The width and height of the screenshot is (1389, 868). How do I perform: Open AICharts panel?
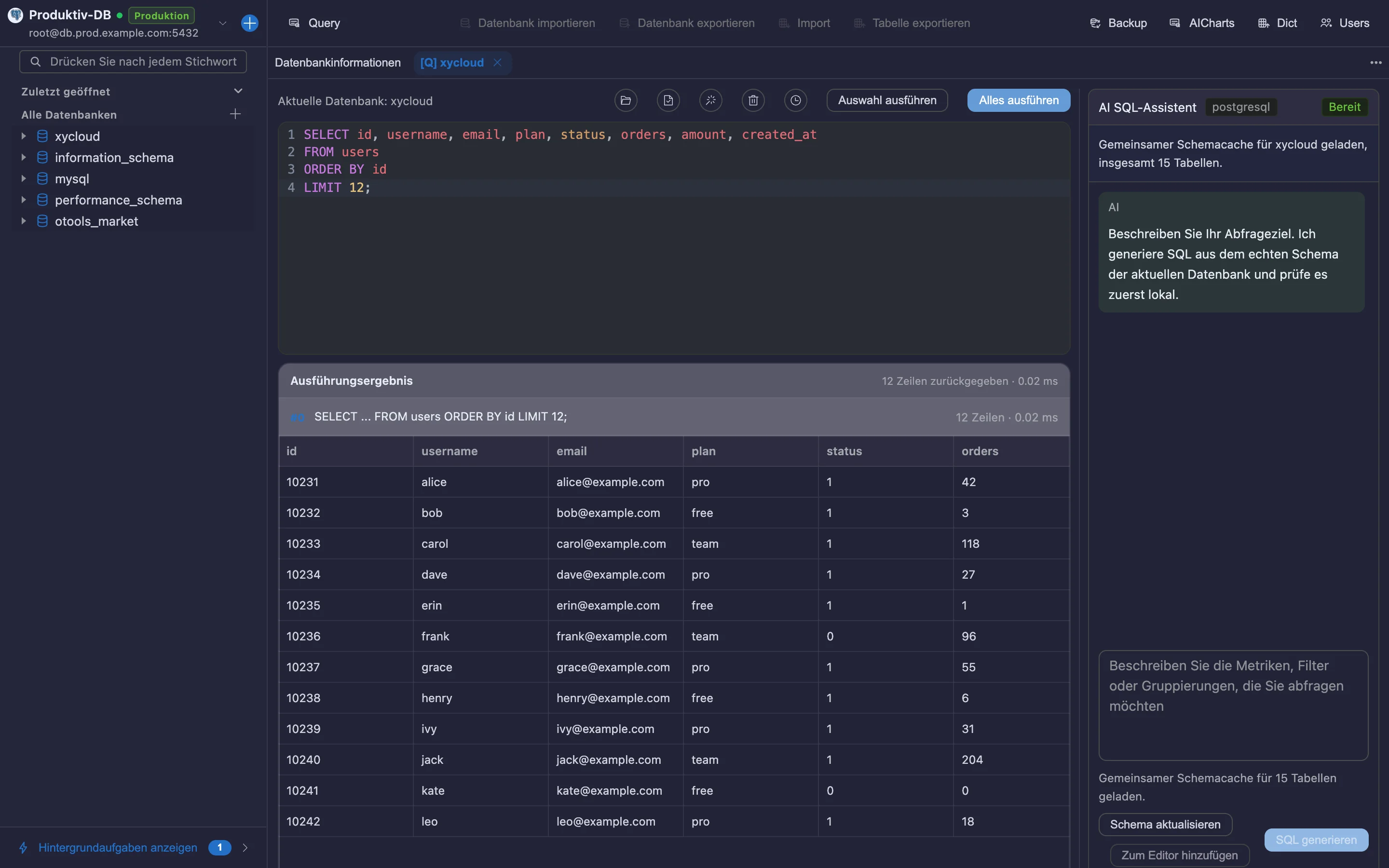tap(1202, 23)
